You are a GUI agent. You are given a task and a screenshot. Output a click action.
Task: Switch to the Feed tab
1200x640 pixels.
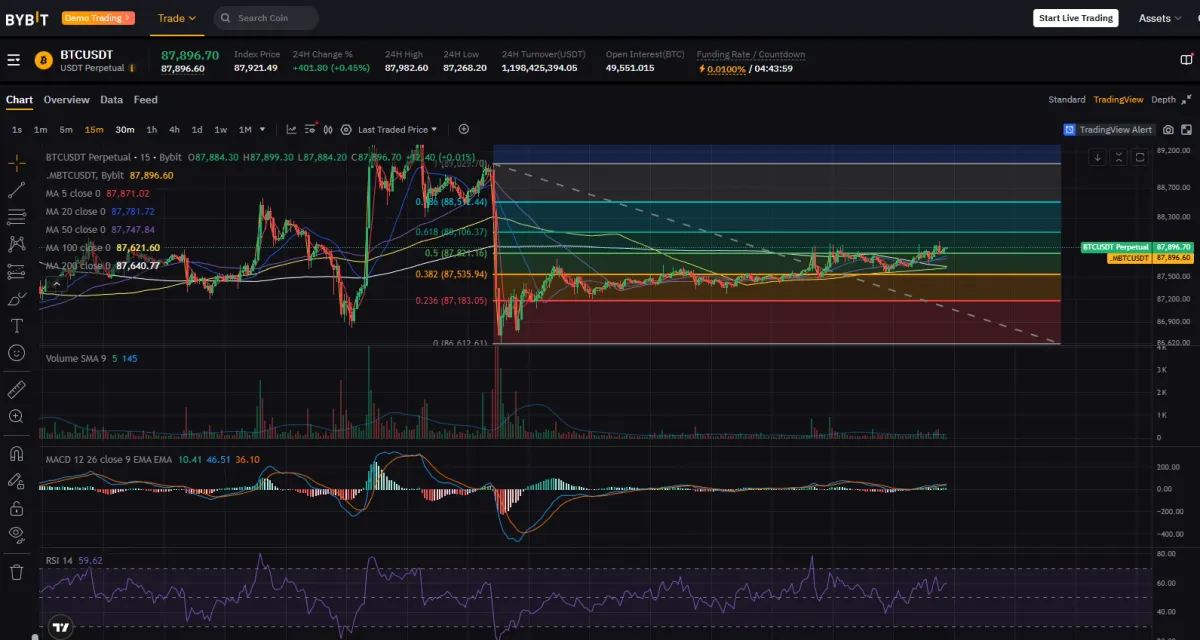pyautogui.click(x=146, y=100)
